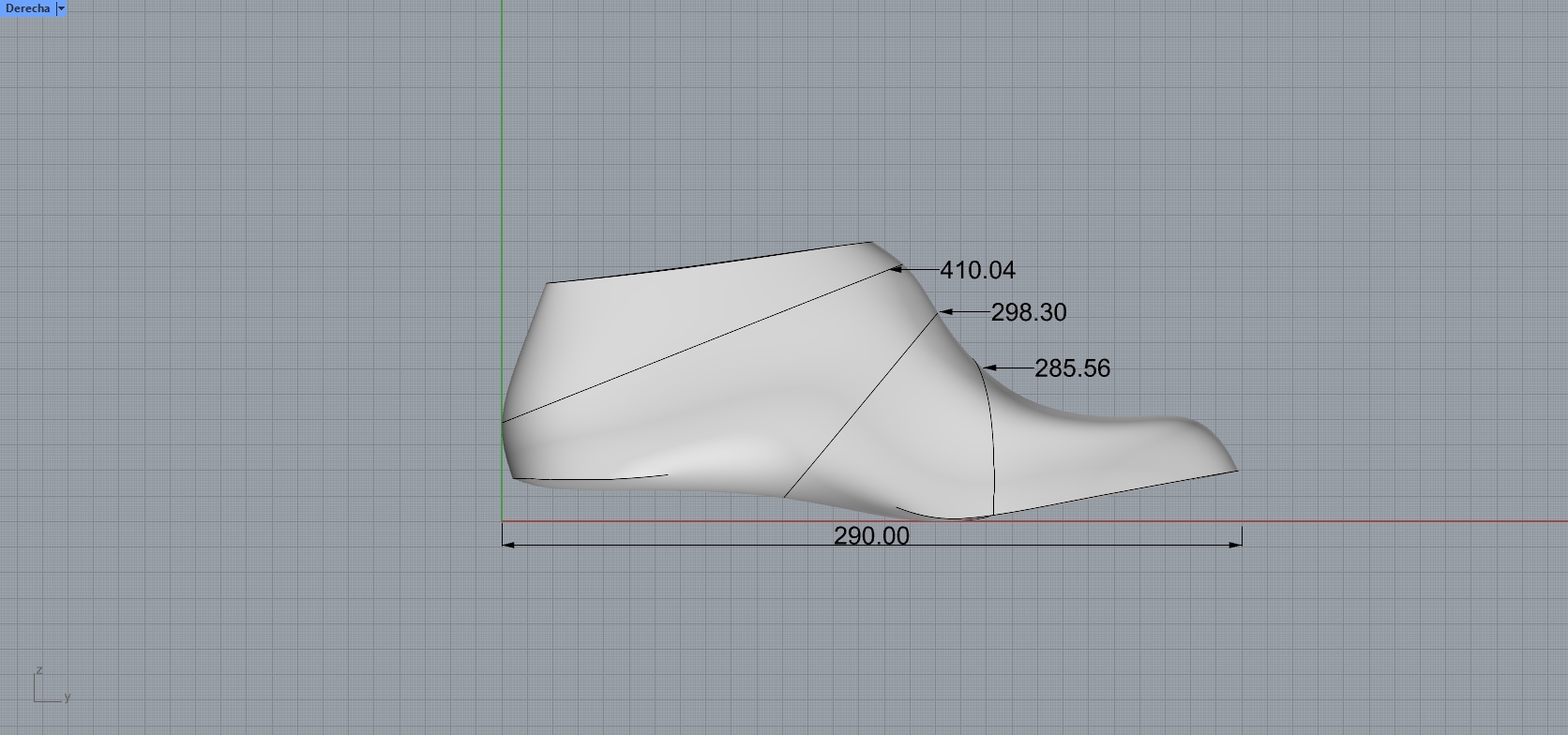Click the left arrowhead of the 290.00 dimension
Screen dimensions: 1568x735
point(508,545)
